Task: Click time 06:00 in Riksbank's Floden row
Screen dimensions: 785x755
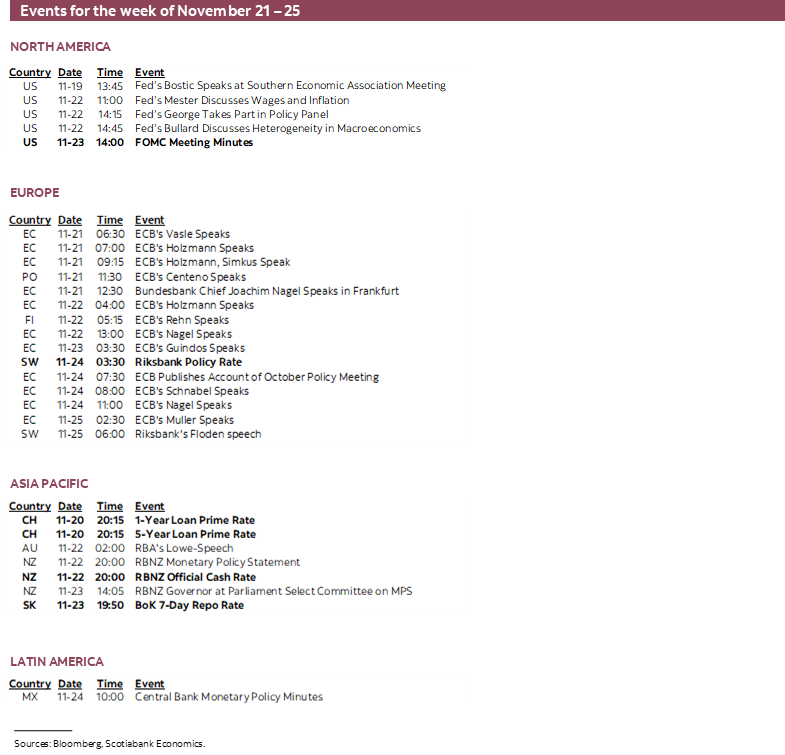Action: coord(110,434)
